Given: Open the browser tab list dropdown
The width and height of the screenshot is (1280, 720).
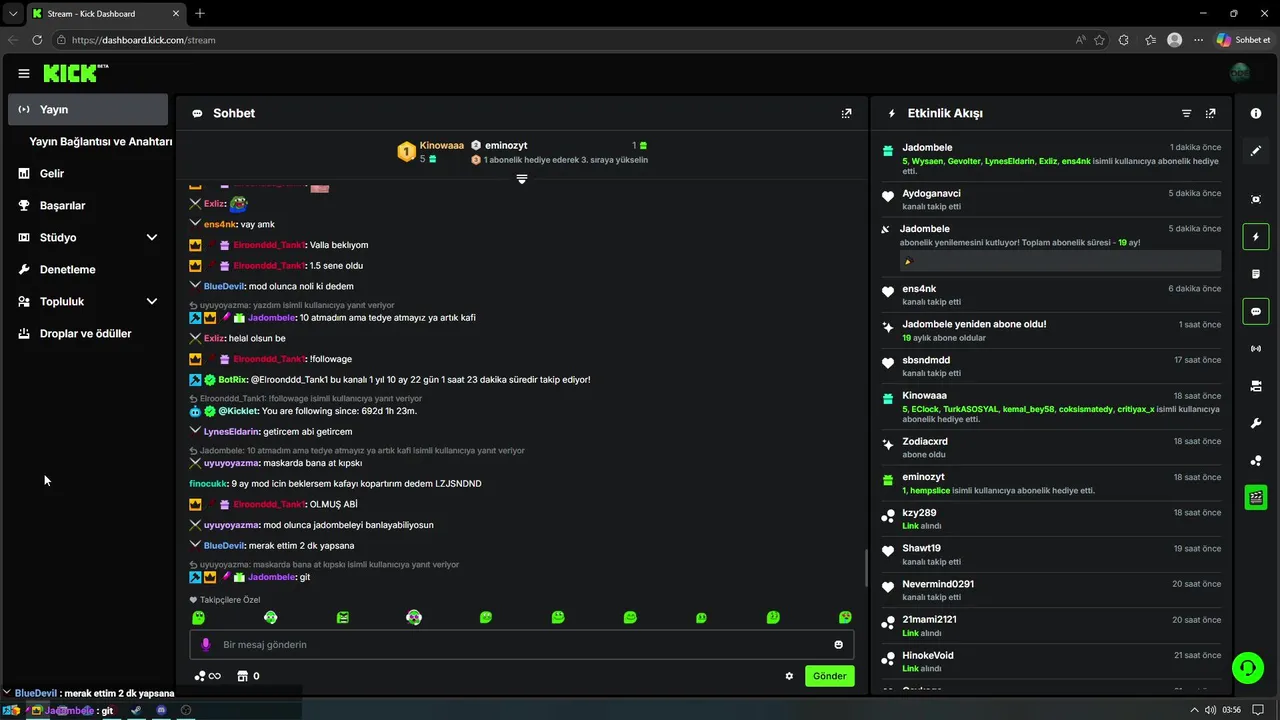Looking at the screenshot, I should (x=12, y=13).
